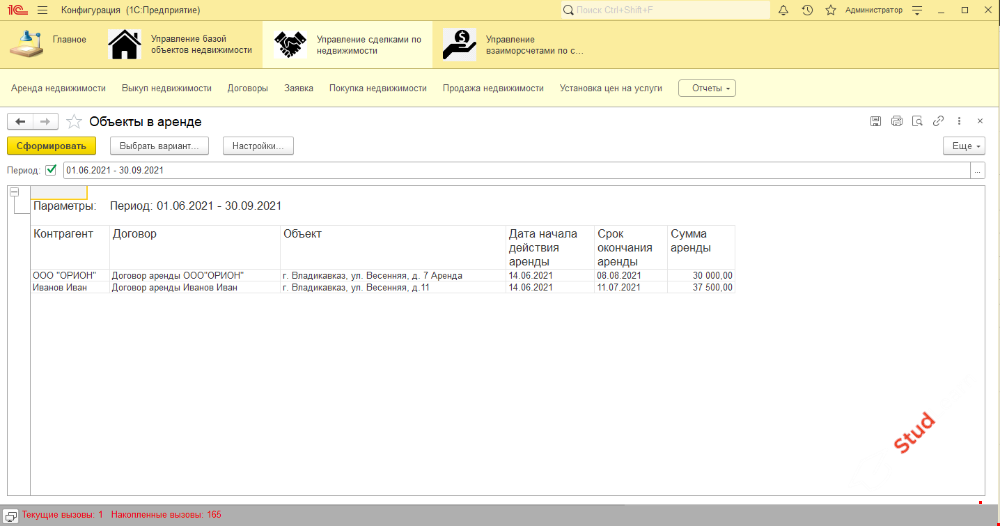
Task: Get a link to the report via chain icon
Action: coord(938,121)
